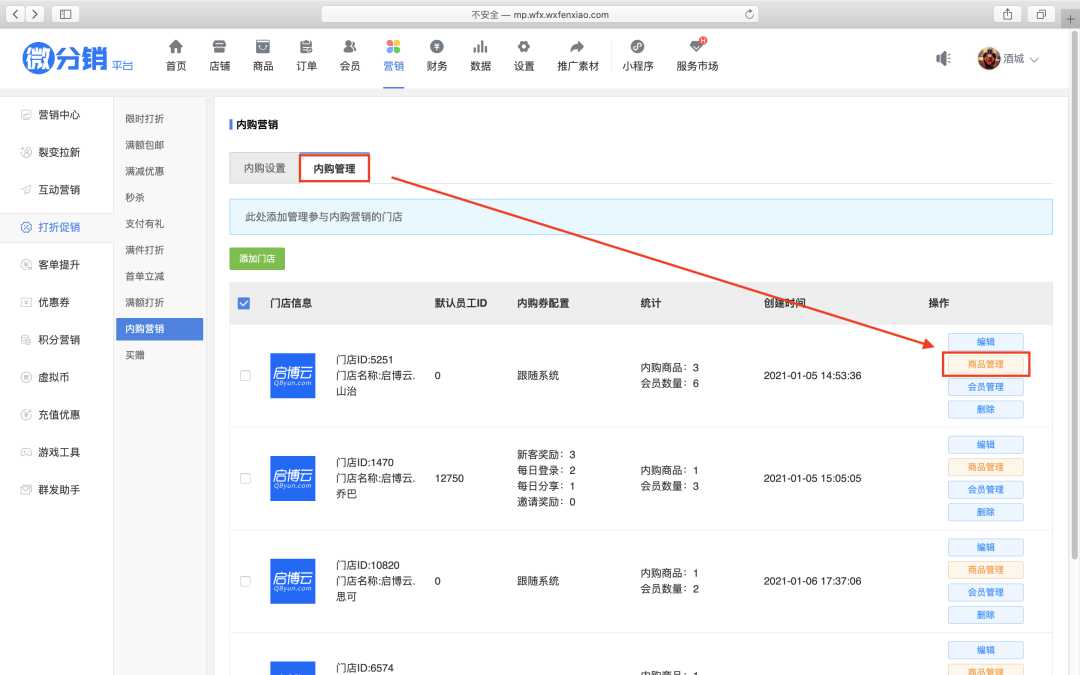Open 裂变拉新 in the sidebar
This screenshot has height=675, width=1080.
59,152
